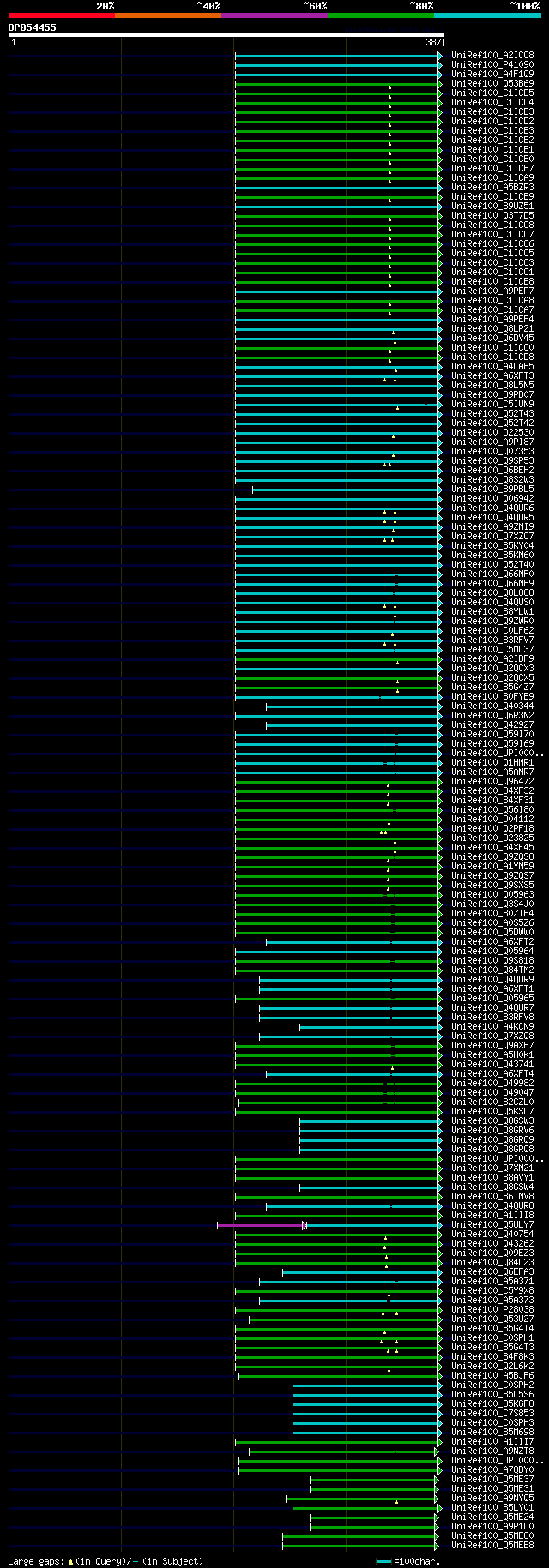Select the UniRef100_B9PBL5 label
This screenshot has width=549, height=1568.
492,490
